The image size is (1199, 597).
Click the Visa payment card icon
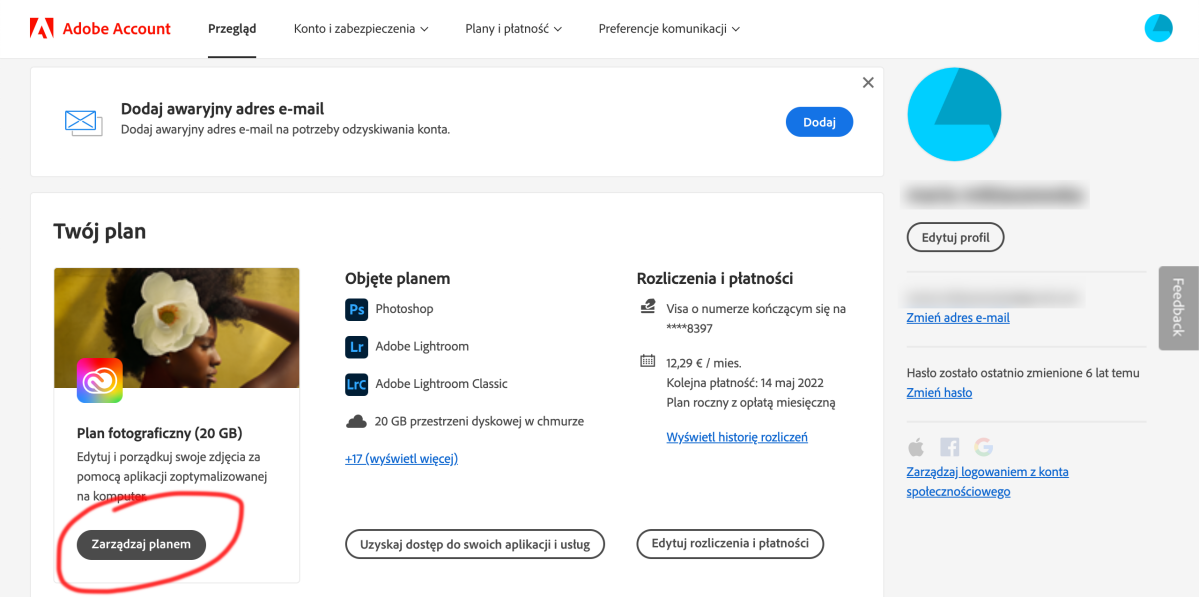pyautogui.click(x=647, y=308)
